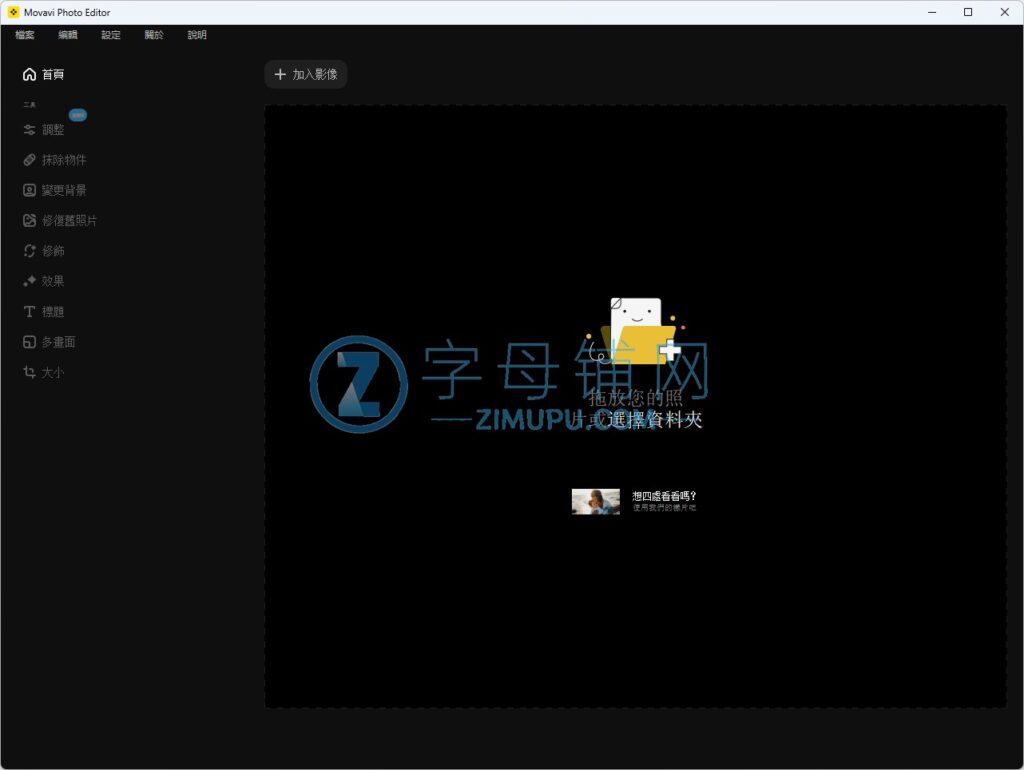1024x770 pixels.
Task: Open the 效果 effects tool
Action: pos(43,281)
